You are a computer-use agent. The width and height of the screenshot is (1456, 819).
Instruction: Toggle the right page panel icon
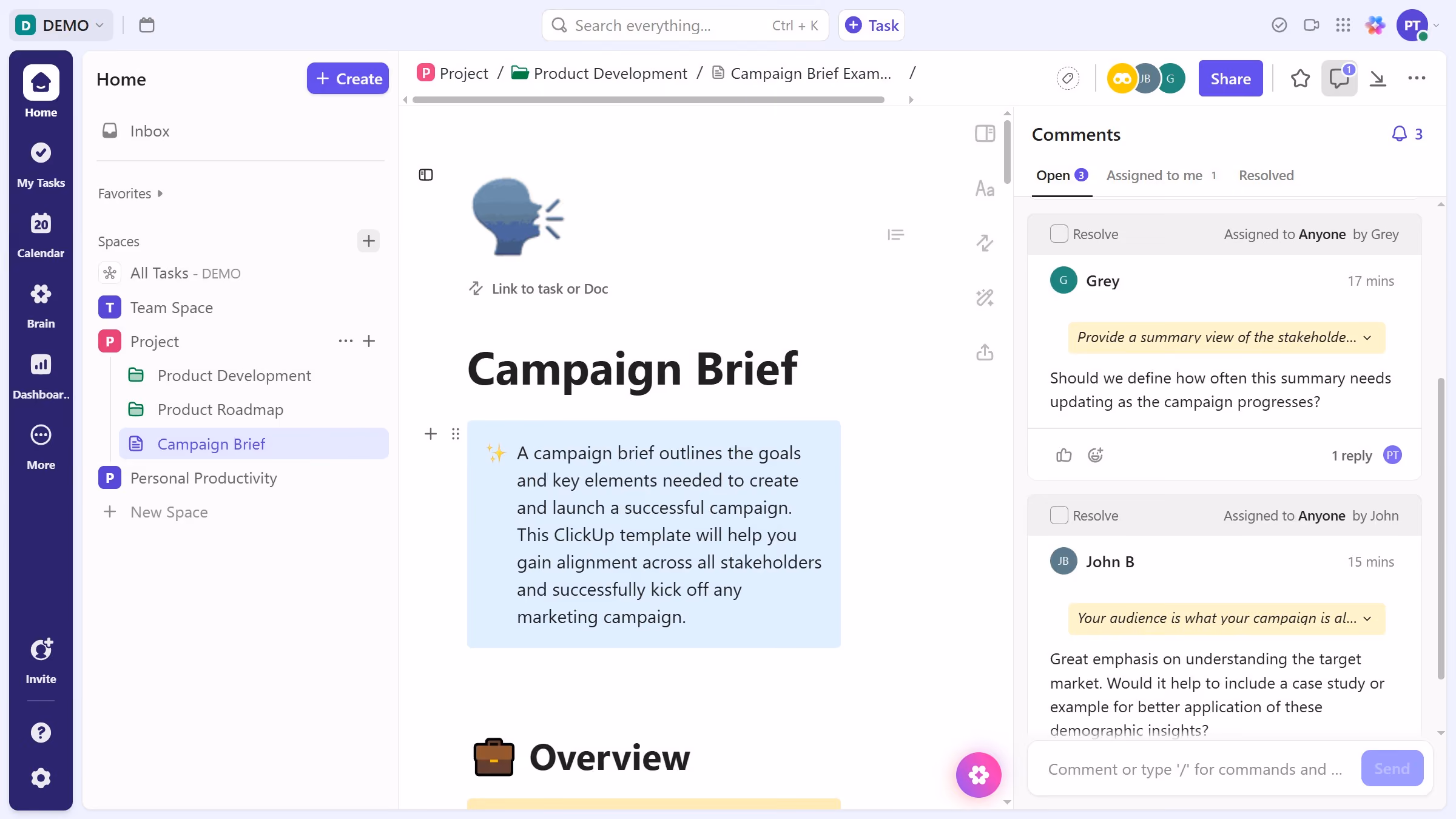[x=985, y=133]
